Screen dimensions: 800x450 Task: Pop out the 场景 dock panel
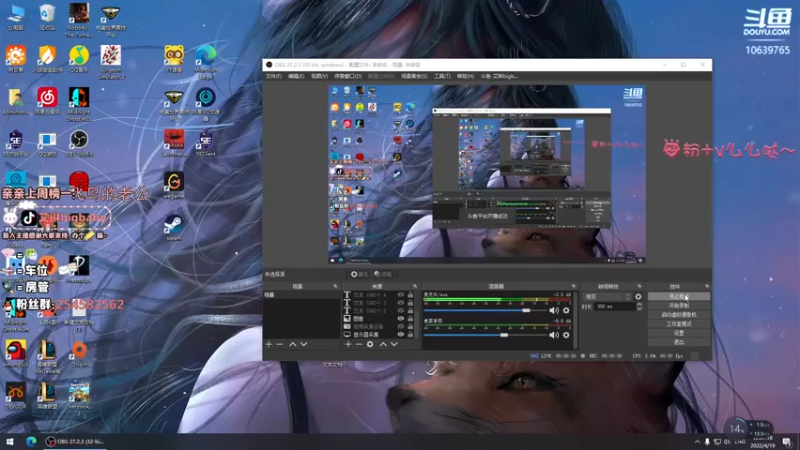pyautogui.click(x=335, y=286)
